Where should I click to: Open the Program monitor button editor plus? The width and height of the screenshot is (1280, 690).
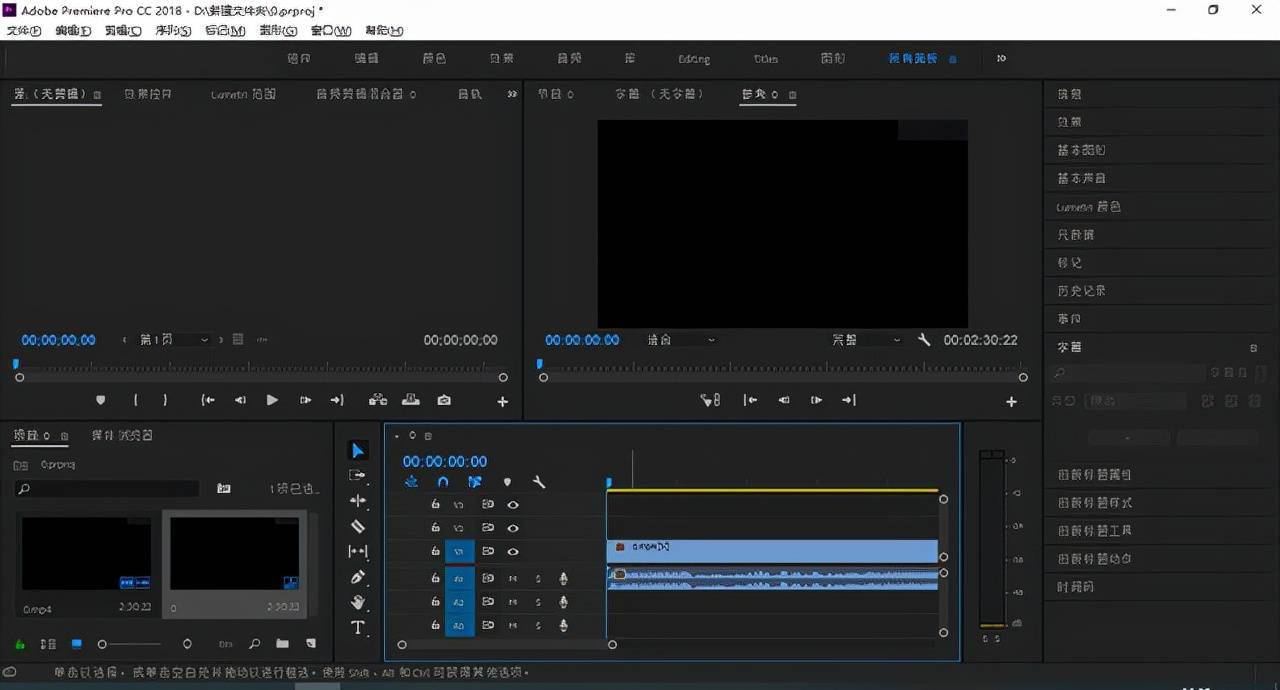coord(1011,401)
